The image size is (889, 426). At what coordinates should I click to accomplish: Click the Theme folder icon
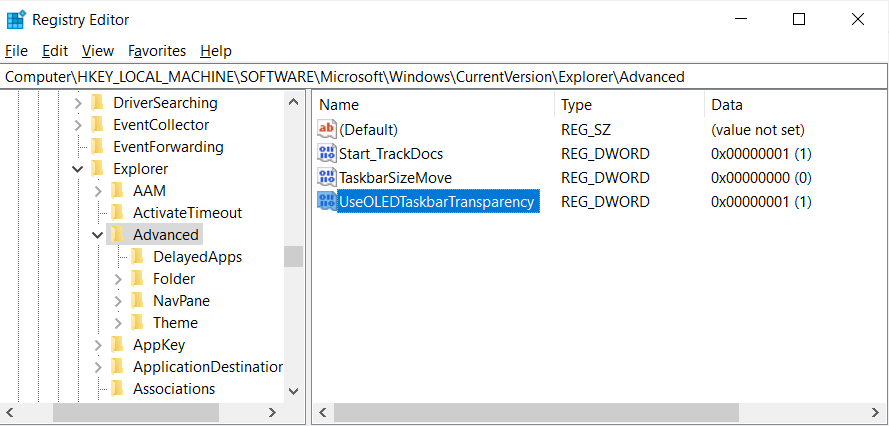pyautogui.click(x=138, y=323)
